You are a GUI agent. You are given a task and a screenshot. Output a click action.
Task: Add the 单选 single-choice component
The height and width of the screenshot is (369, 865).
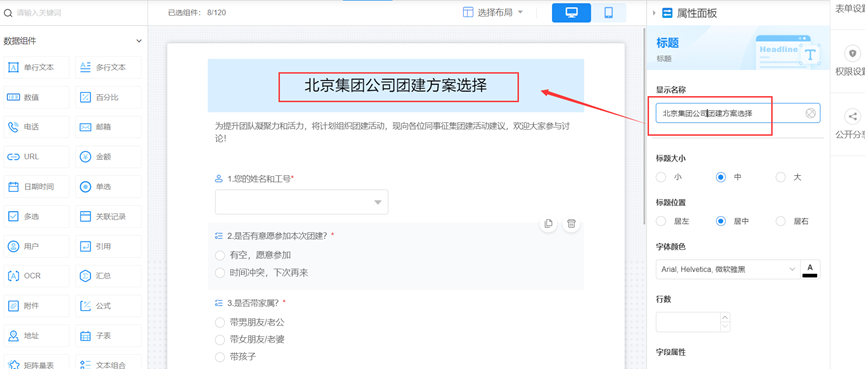point(108,186)
